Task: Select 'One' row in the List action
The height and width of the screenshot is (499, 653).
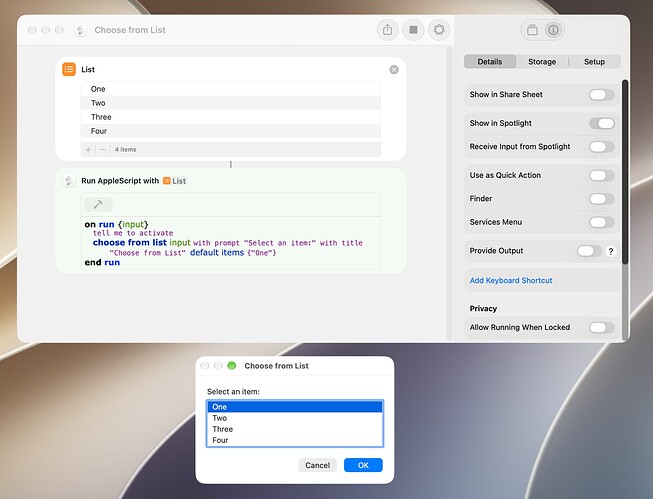Action: tap(231, 89)
